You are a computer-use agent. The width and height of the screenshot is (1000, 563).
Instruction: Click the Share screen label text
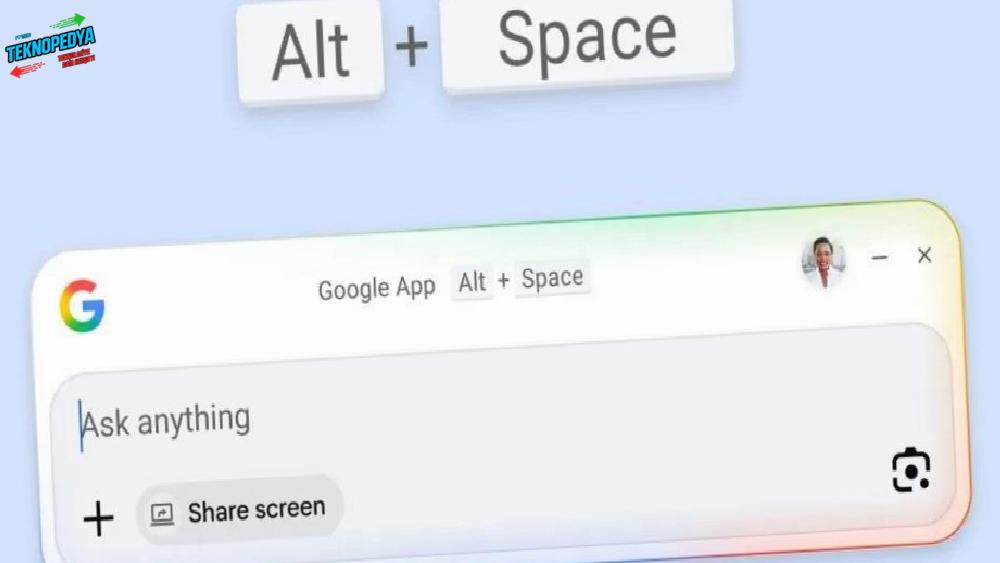click(x=256, y=510)
